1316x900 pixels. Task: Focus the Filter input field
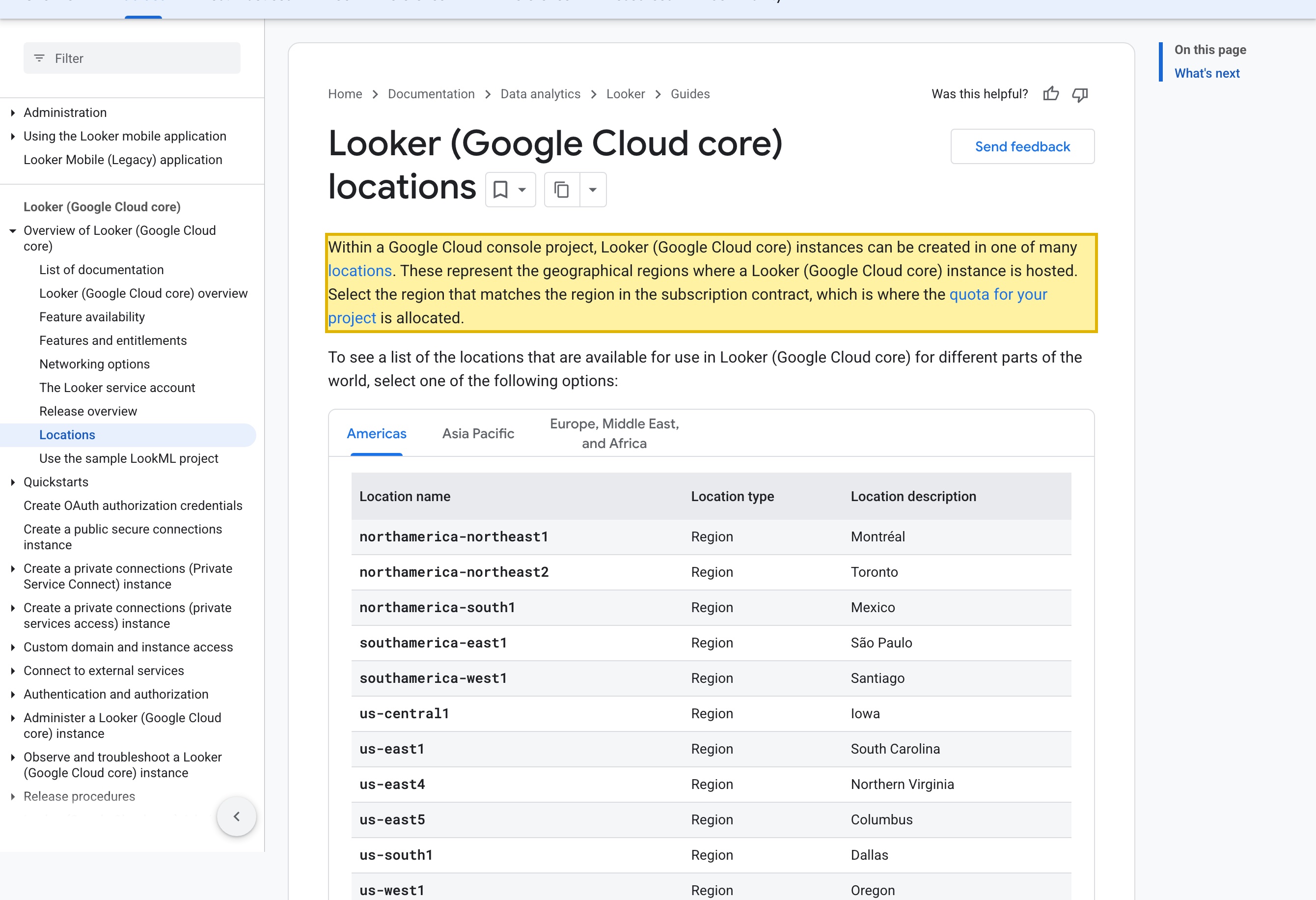(x=132, y=58)
